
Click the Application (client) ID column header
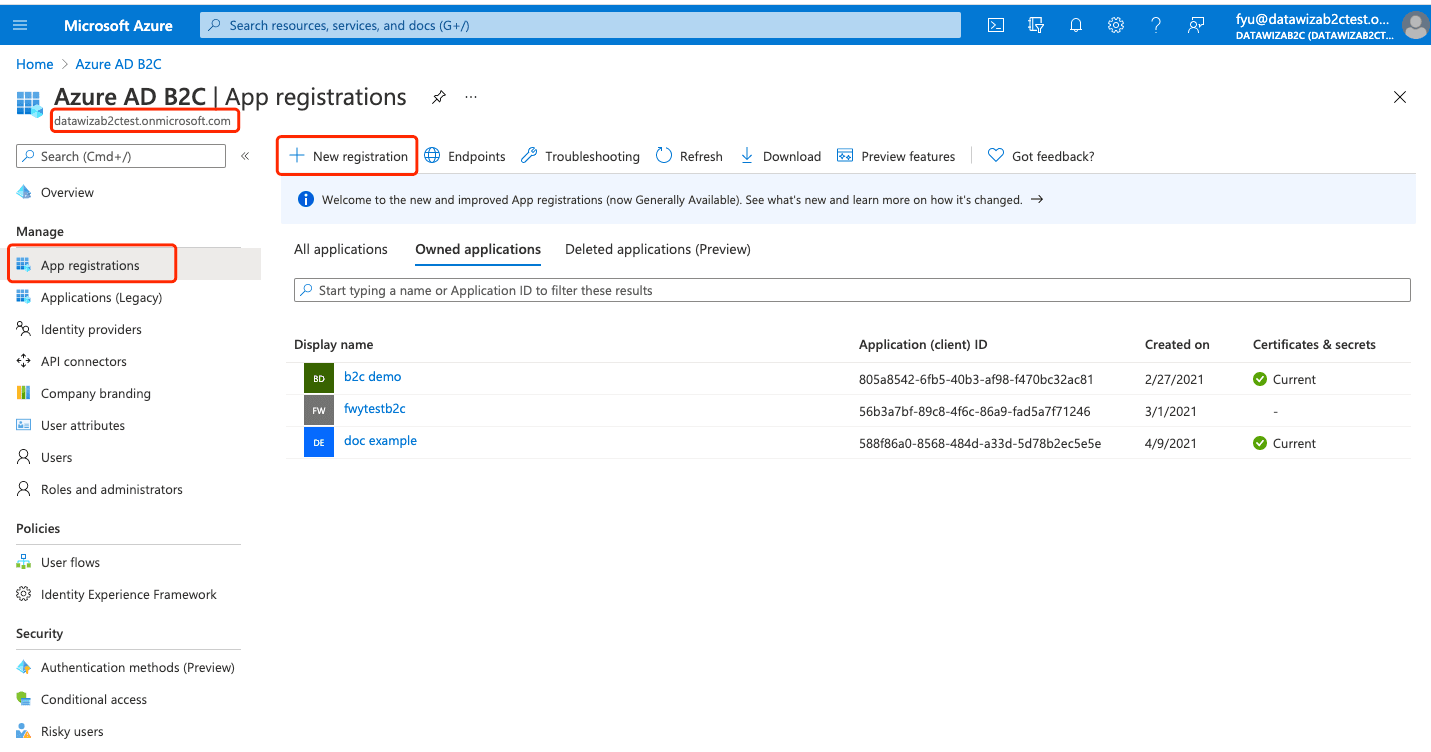923,344
